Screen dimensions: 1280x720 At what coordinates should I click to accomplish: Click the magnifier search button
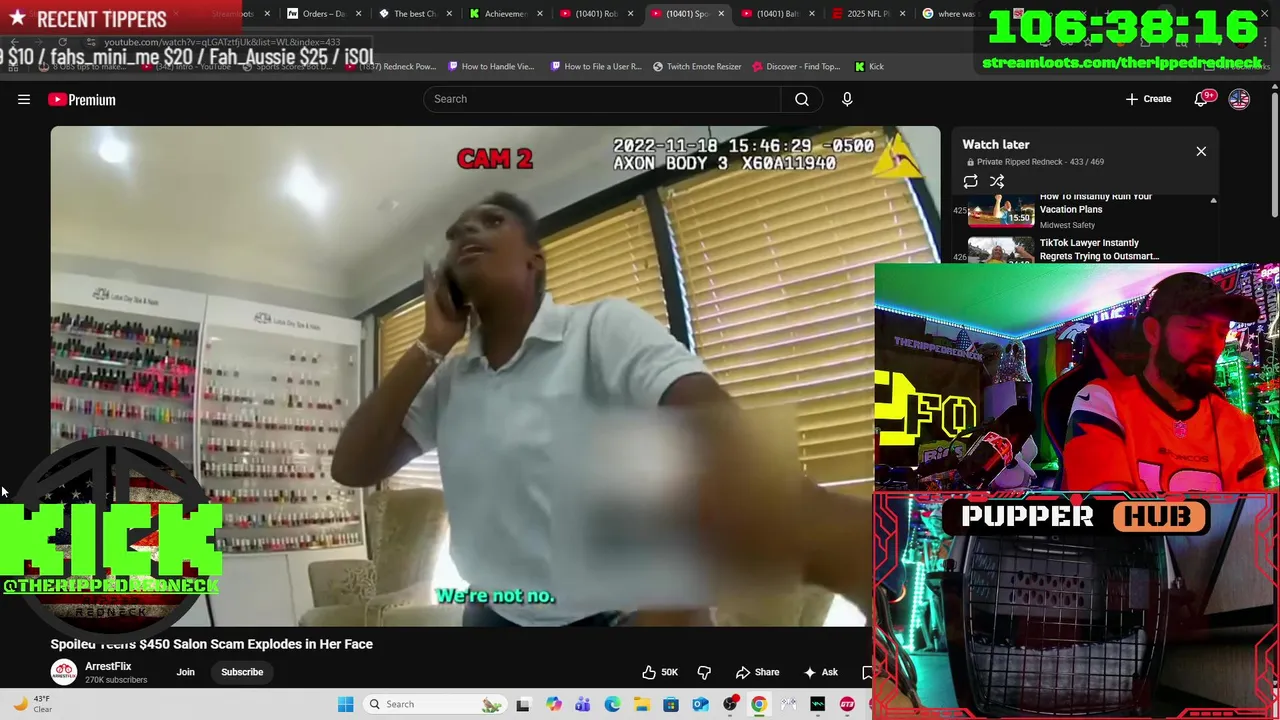click(802, 99)
